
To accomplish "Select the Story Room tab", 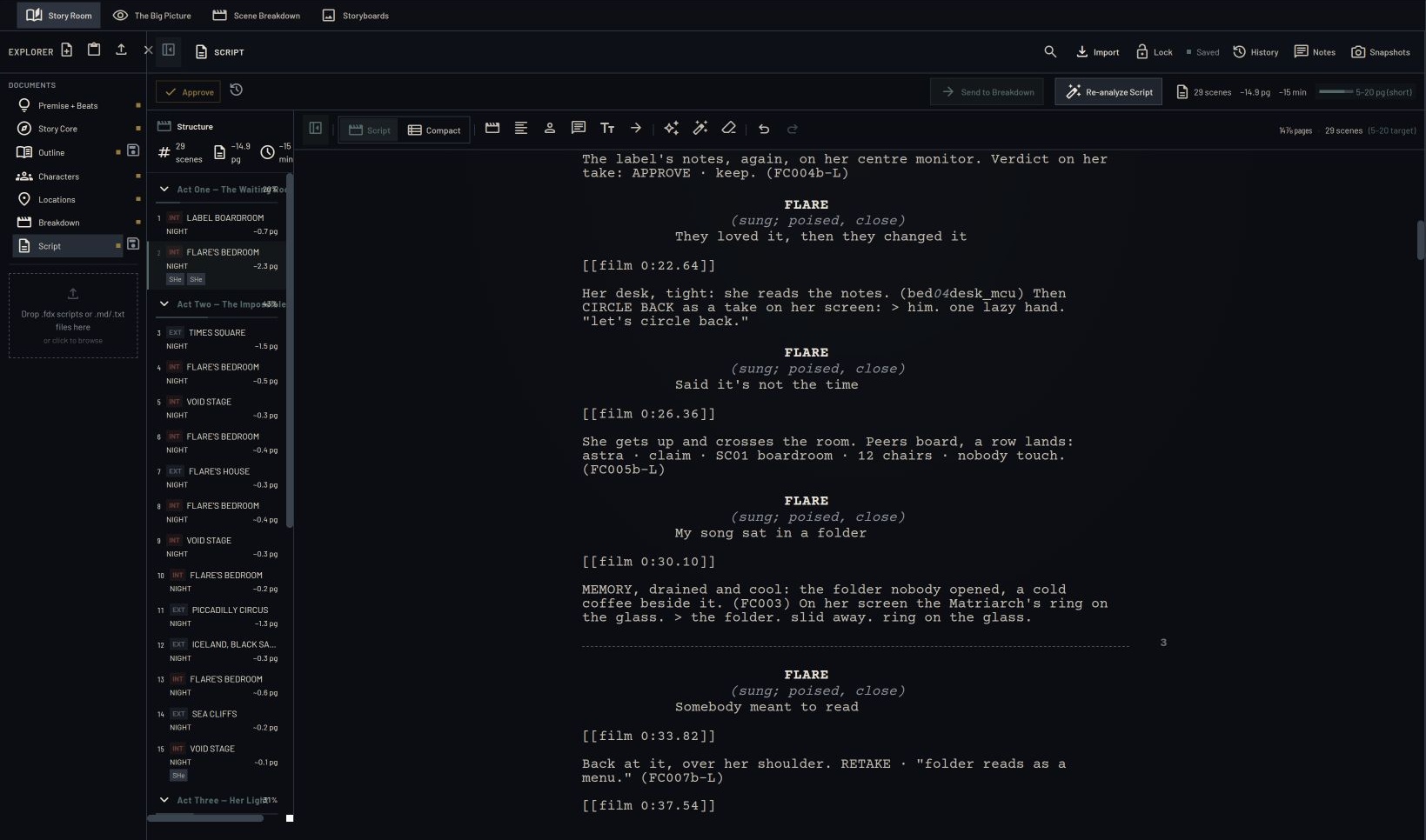I will 59,16.
